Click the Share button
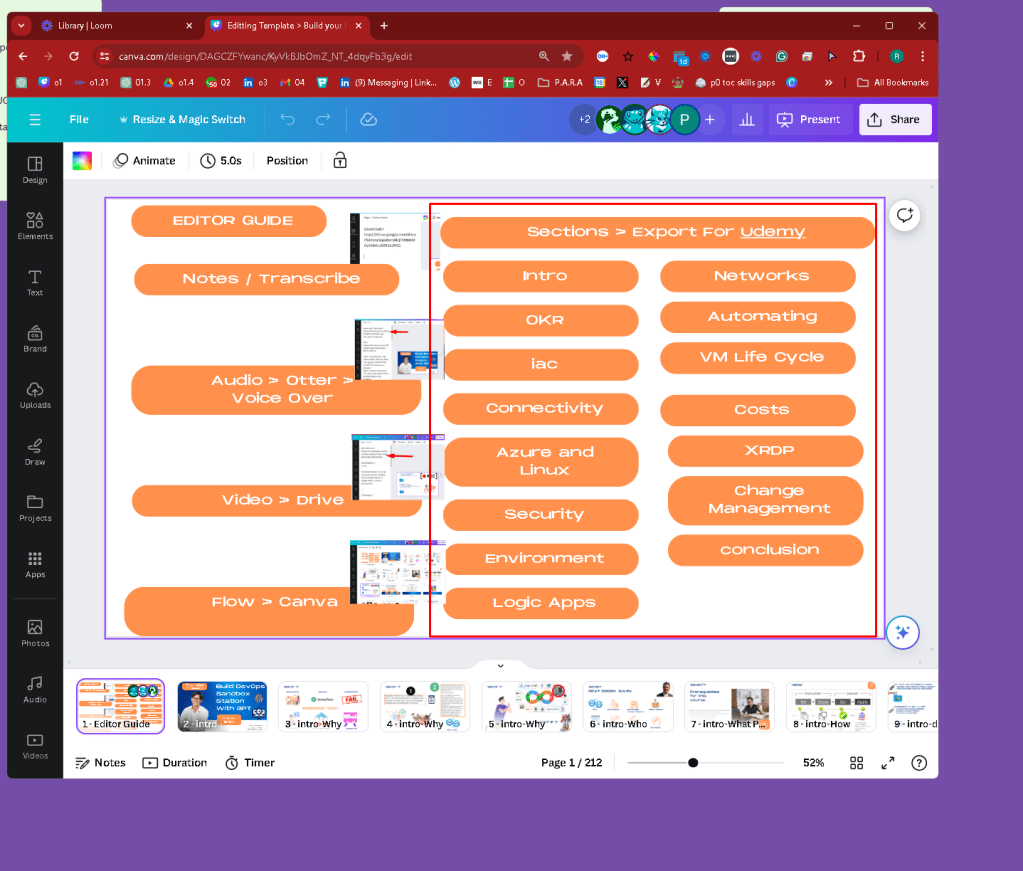Viewport: 1023px width, 871px height. (894, 119)
